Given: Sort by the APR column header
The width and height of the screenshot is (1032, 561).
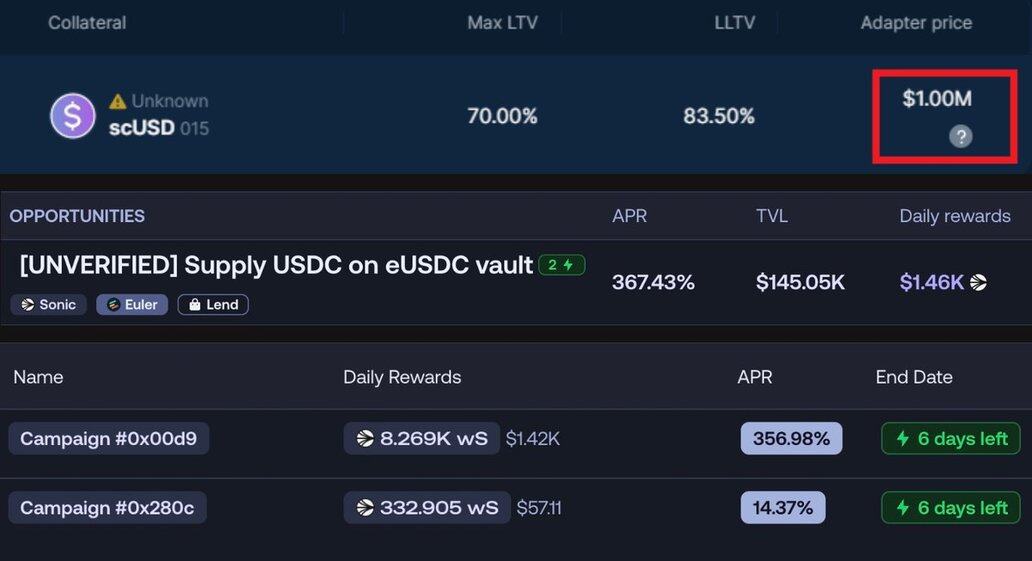Looking at the screenshot, I should pos(629,216).
